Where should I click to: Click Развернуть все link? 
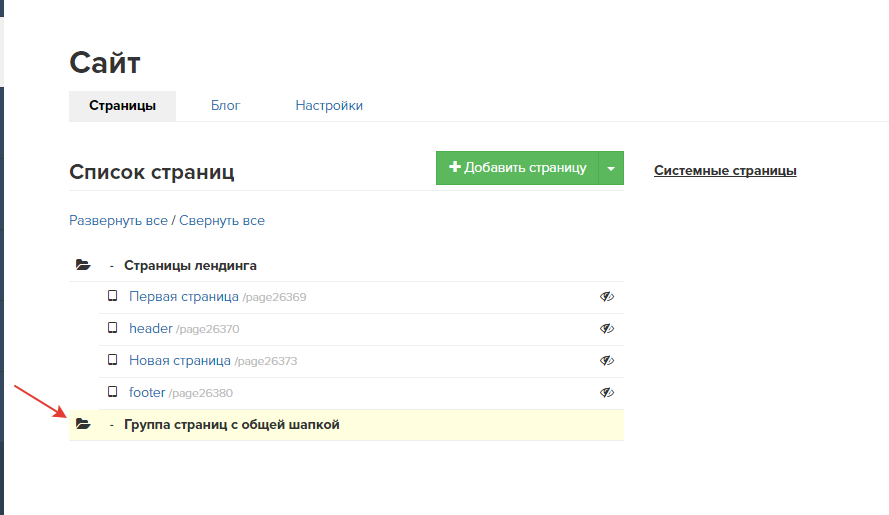coord(118,221)
